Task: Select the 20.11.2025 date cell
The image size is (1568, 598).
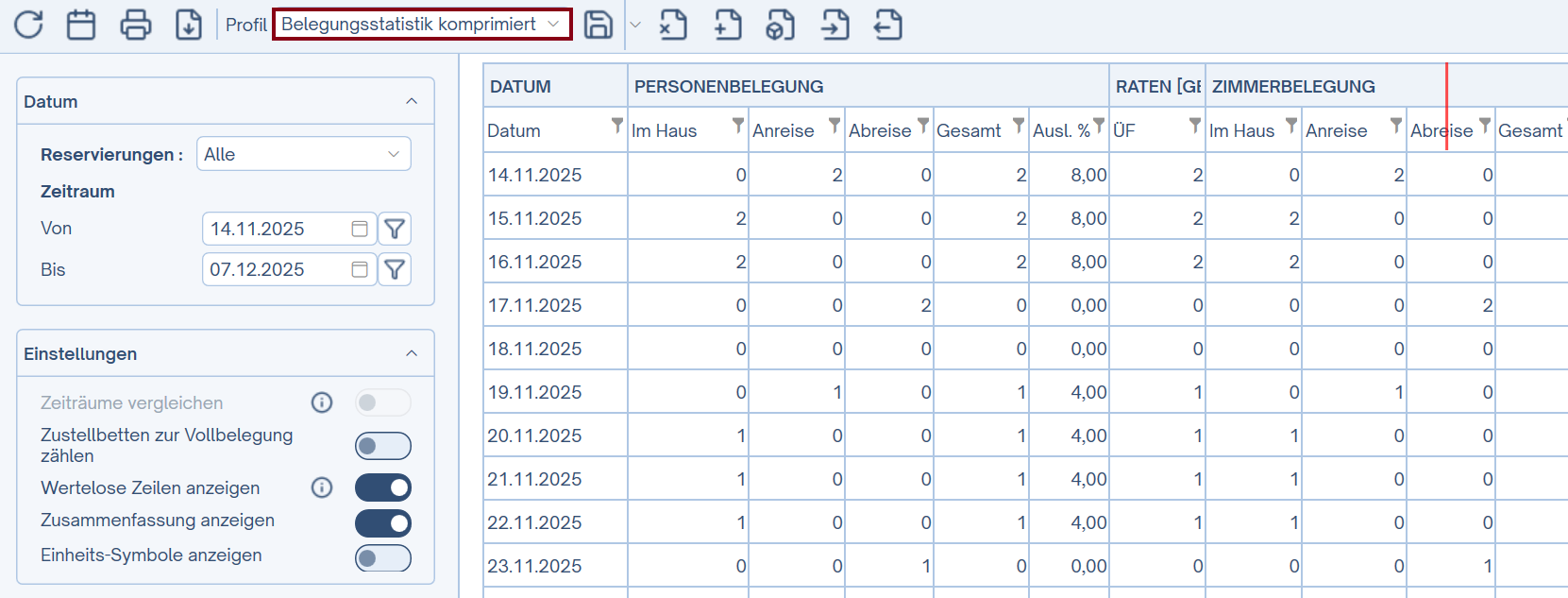Action: 555,436
